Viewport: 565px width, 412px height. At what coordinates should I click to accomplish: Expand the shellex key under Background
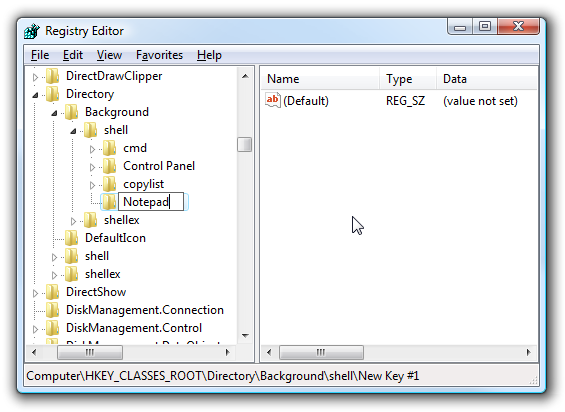tap(74, 221)
